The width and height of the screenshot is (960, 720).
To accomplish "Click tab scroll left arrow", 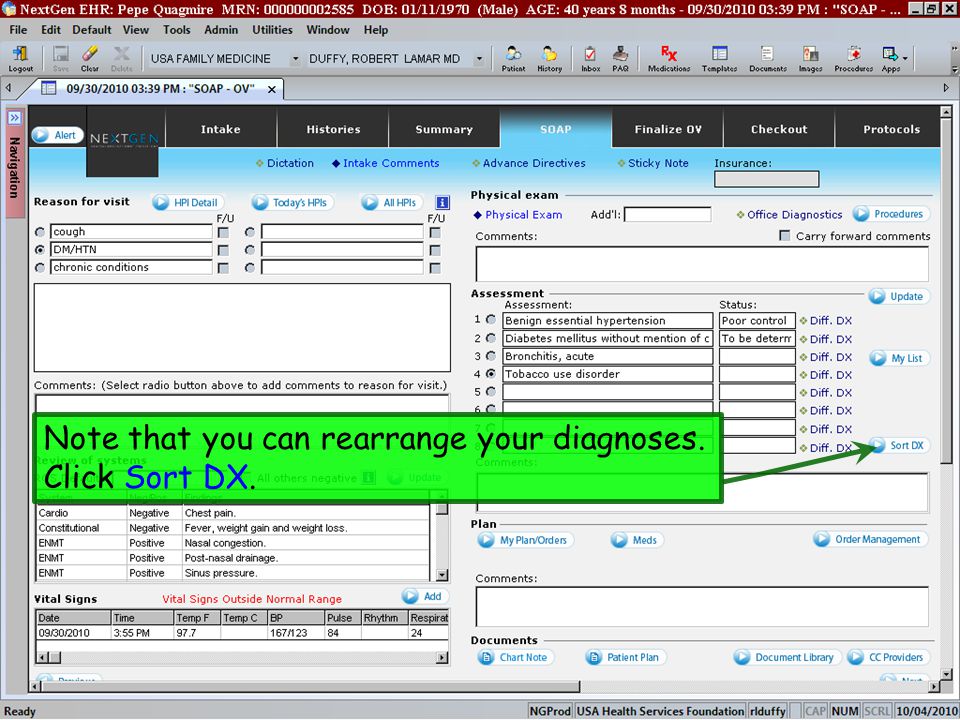I will click(x=9, y=88).
